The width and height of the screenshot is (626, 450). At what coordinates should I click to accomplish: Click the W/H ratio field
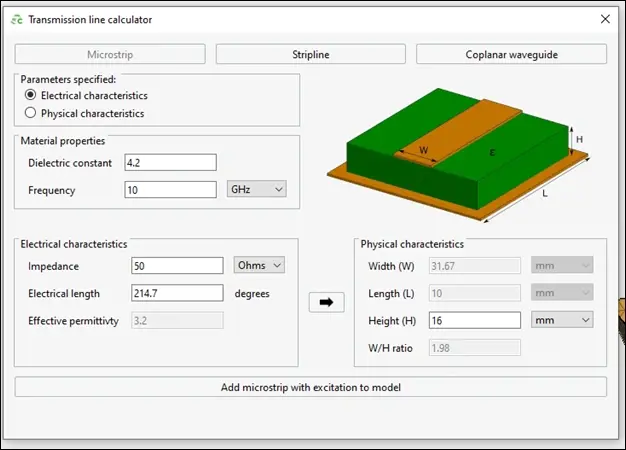474,348
